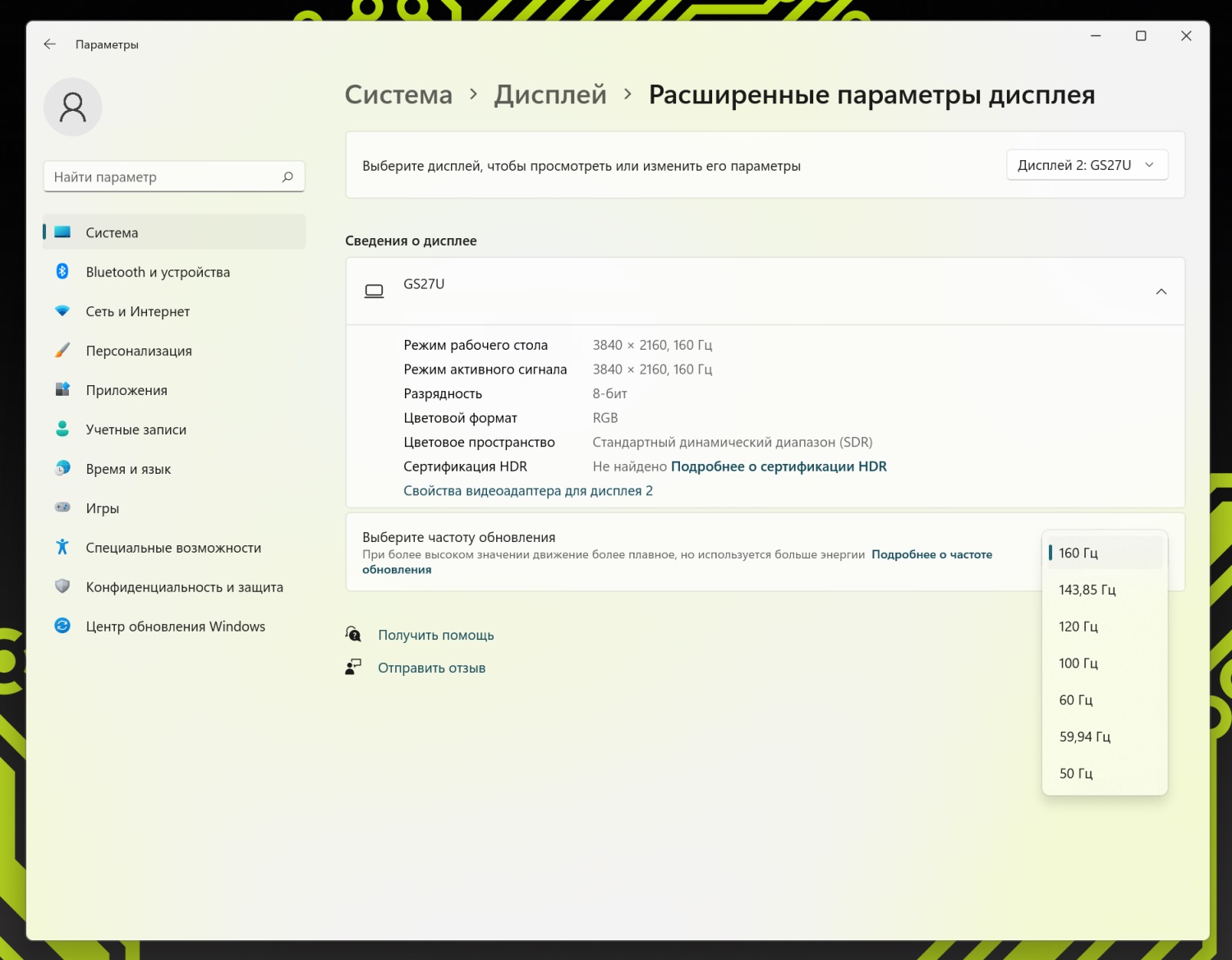The width and height of the screenshot is (1232, 960).
Task: Choose 60 Гц from the list
Action: pos(1075,700)
